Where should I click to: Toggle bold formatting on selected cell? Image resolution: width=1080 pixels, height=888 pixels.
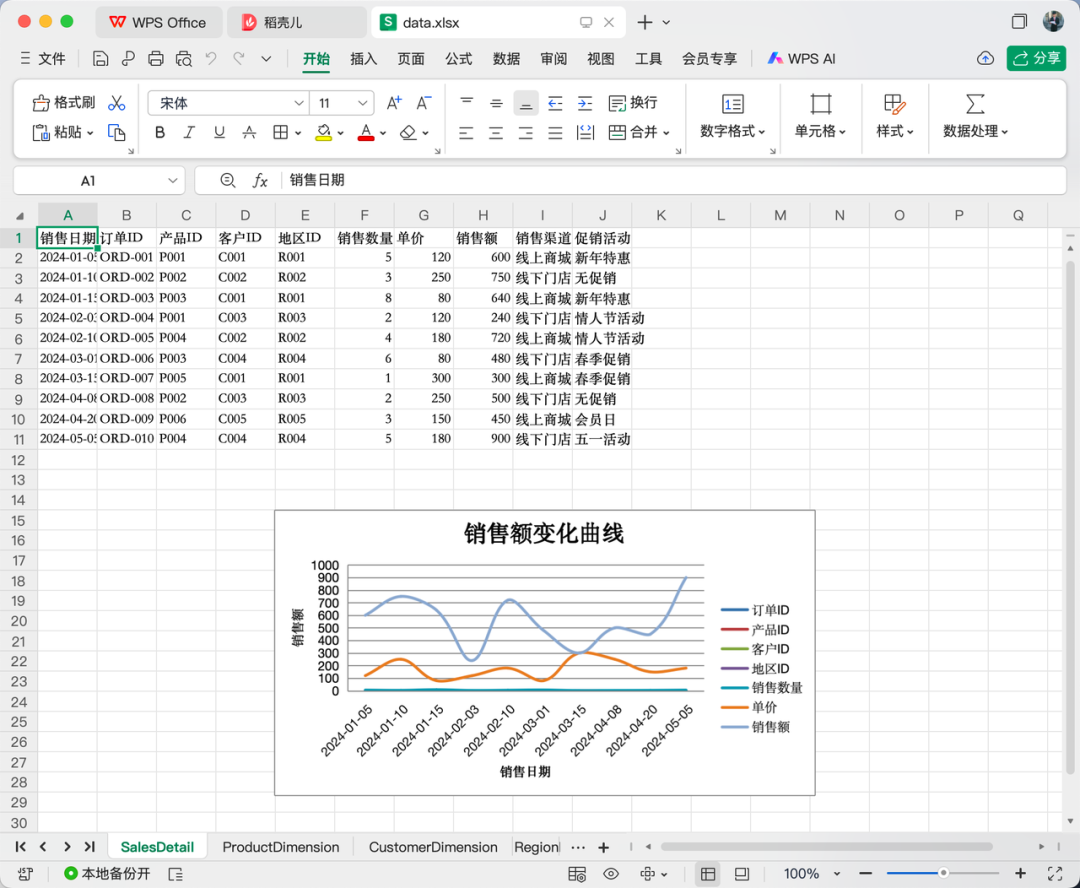pos(159,132)
